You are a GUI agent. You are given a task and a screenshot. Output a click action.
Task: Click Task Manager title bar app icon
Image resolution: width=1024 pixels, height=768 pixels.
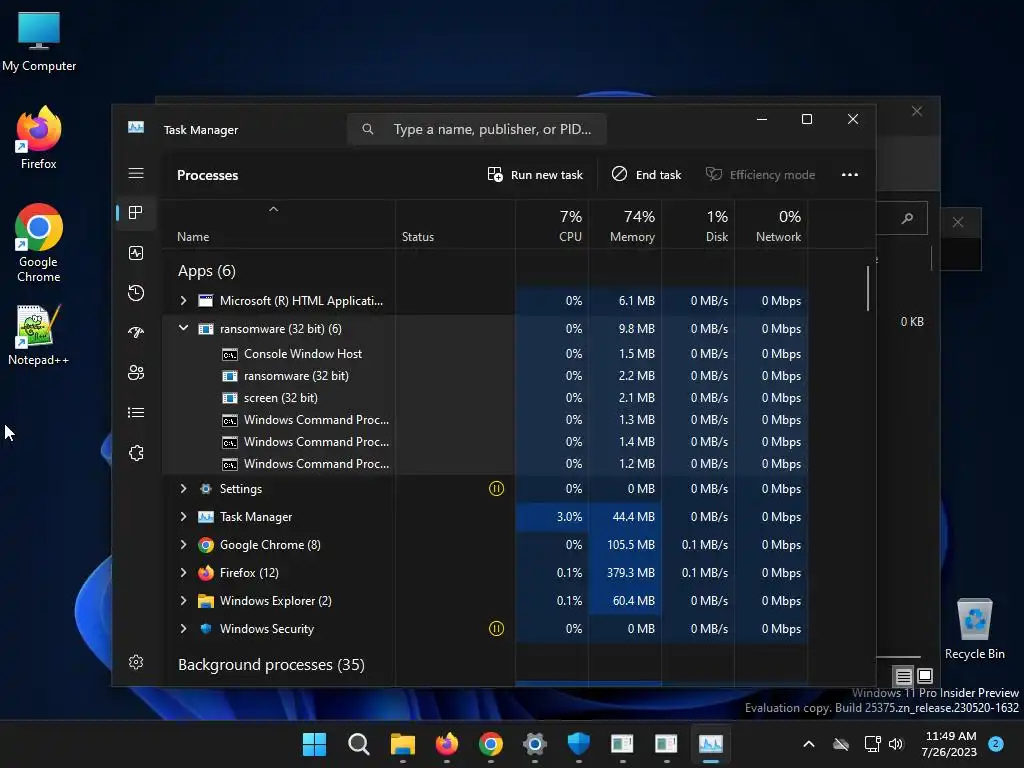tap(136, 127)
